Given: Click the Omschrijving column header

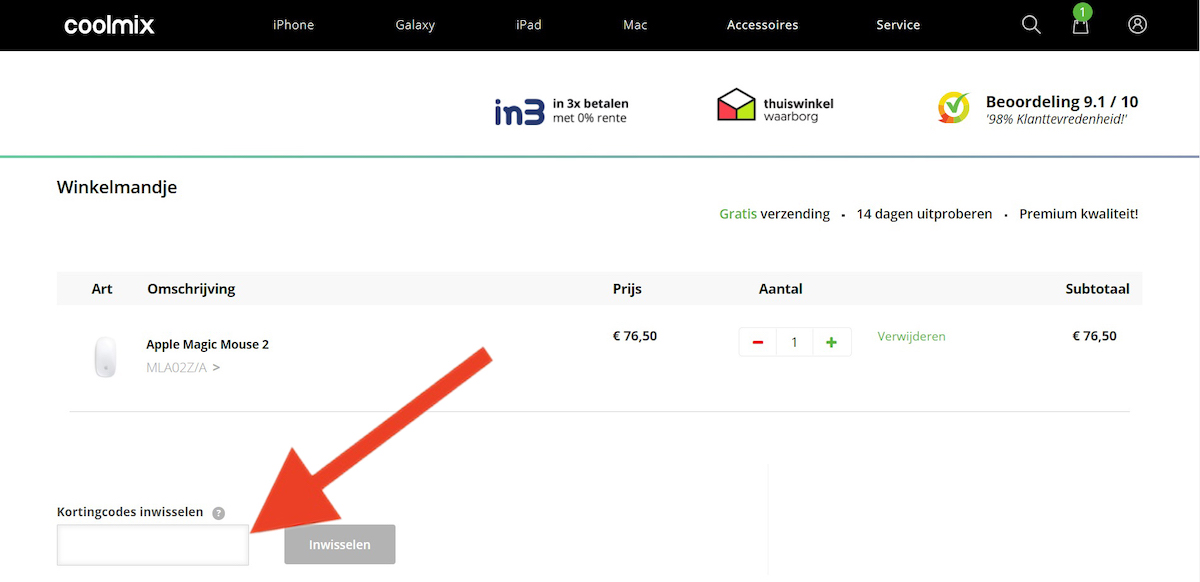Looking at the screenshot, I should (191, 289).
